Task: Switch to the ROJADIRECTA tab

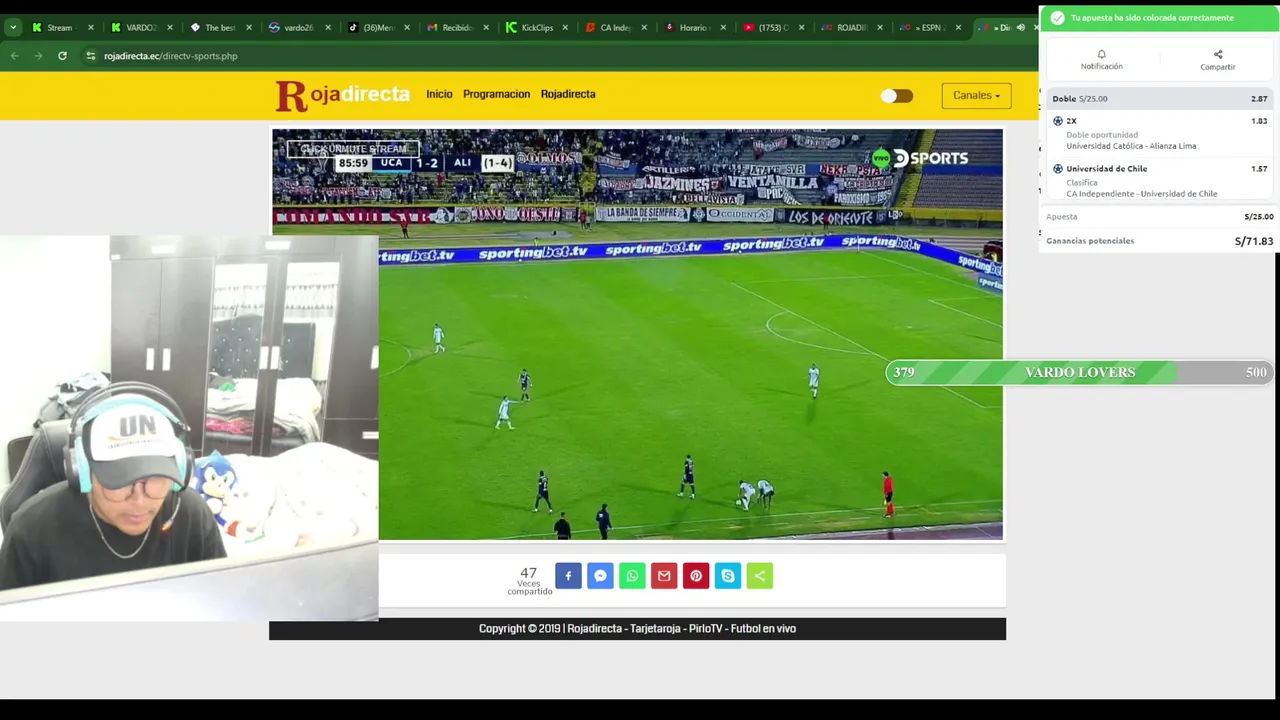Action: pos(851,28)
